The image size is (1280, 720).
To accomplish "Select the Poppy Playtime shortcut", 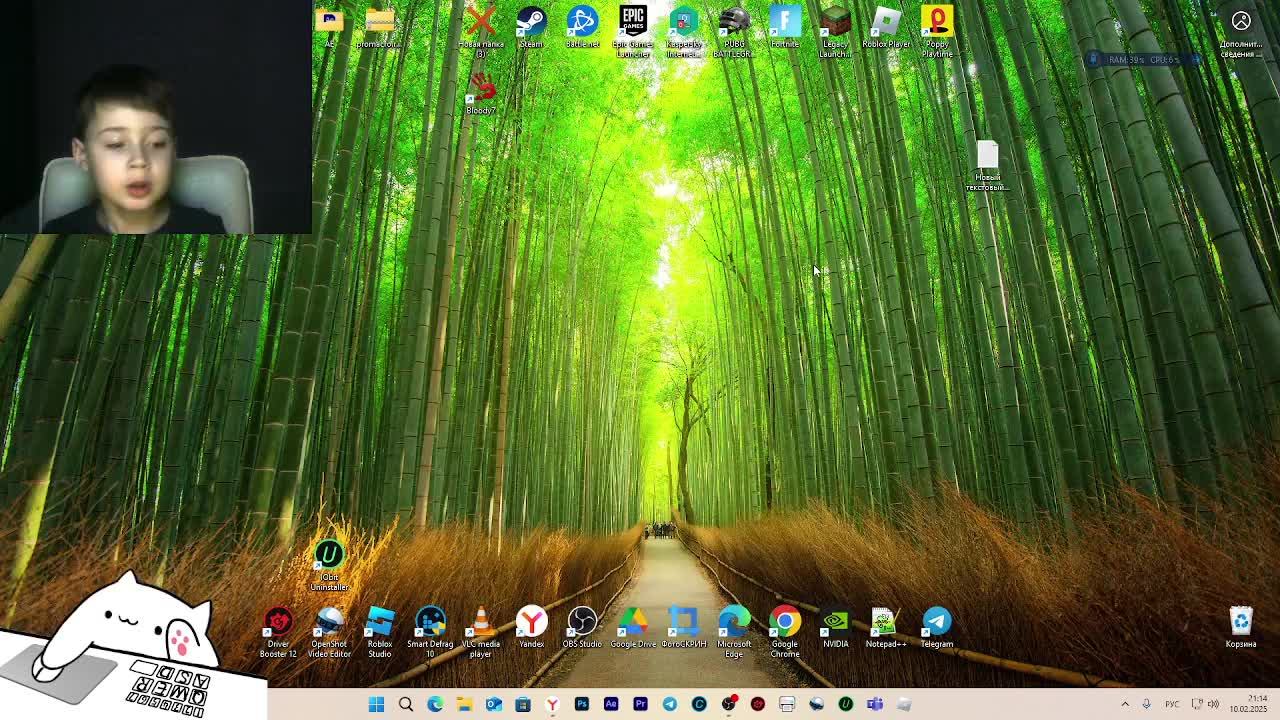I will (x=937, y=31).
